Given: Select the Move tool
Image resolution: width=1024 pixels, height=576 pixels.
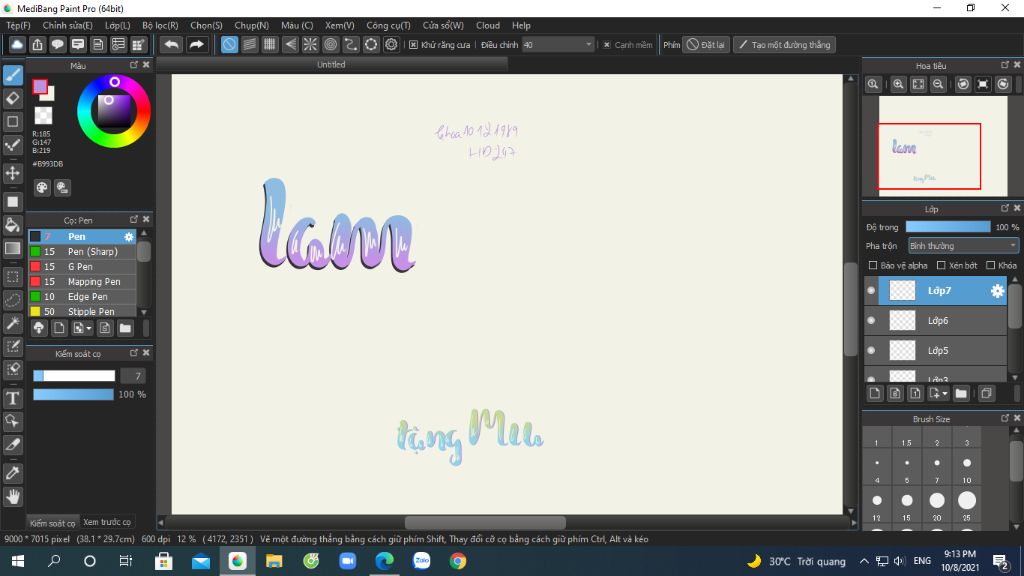Looking at the screenshot, I should (12, 173).
